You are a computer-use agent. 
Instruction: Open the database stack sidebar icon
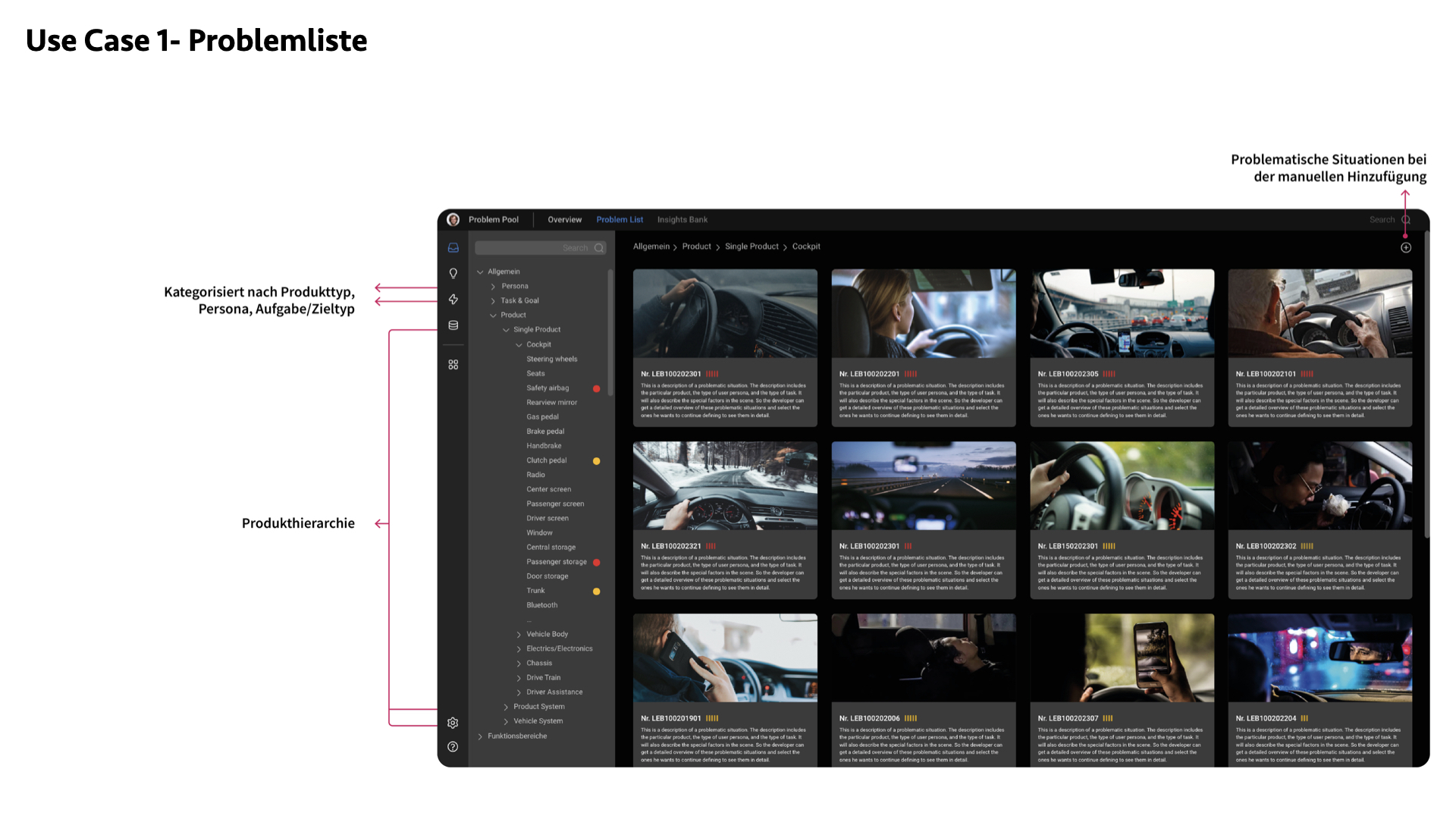453,325
